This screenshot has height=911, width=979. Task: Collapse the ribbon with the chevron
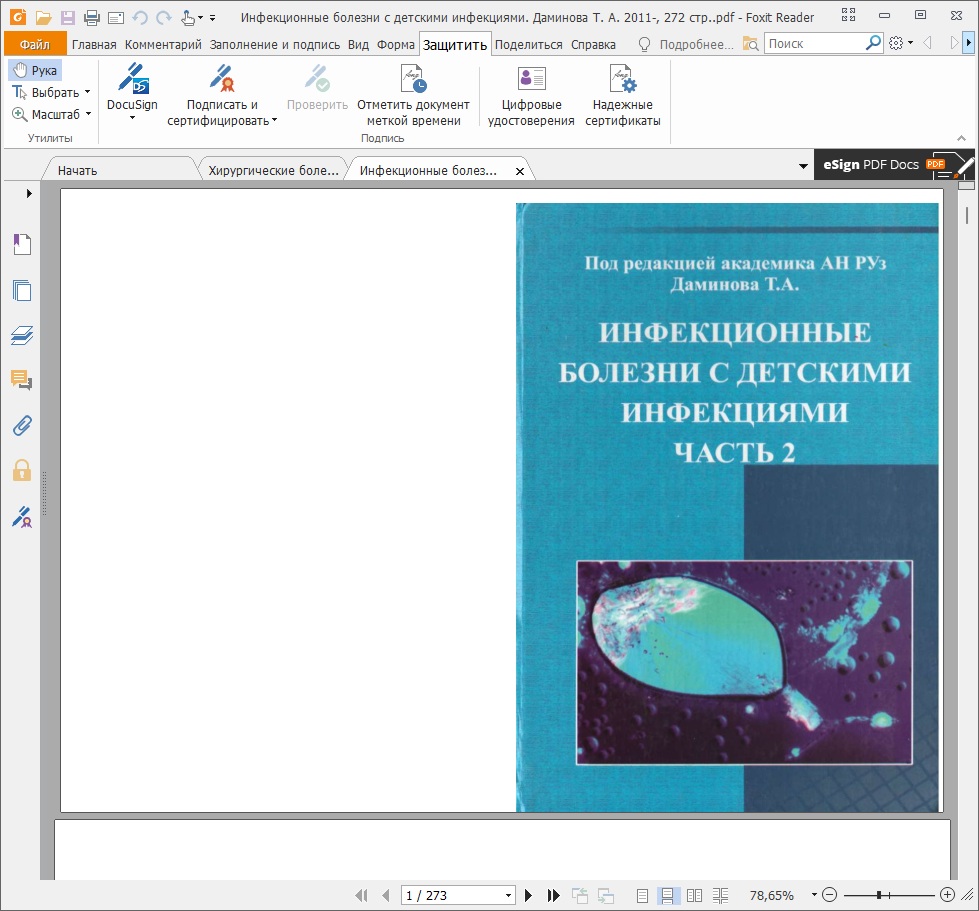[962, 138]
